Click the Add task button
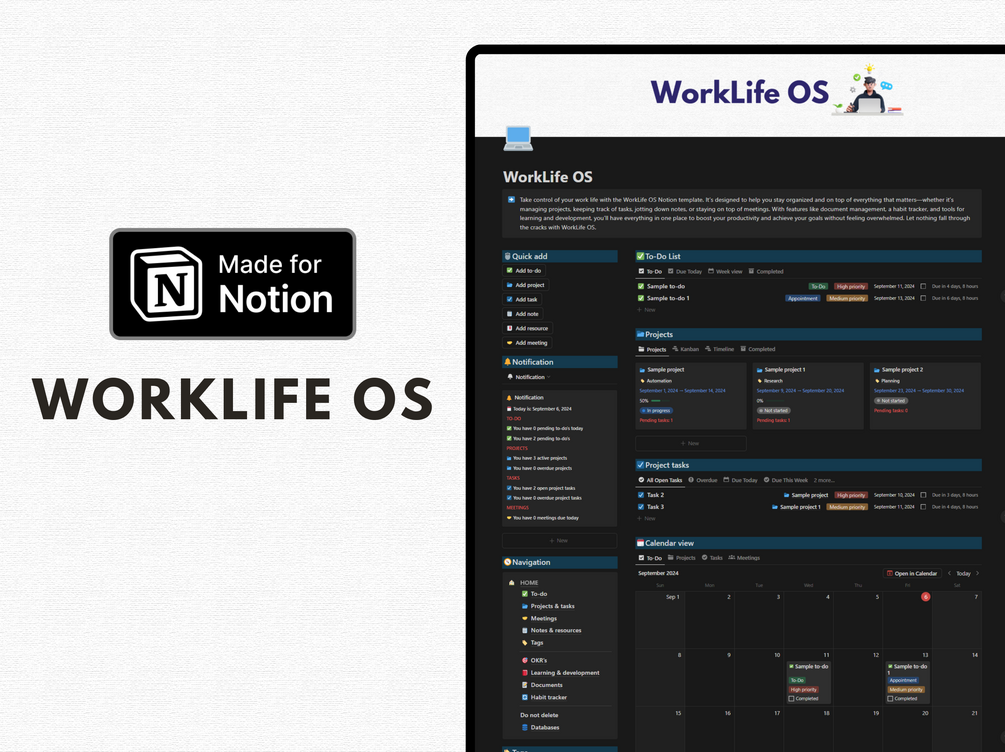Viewport: 1005px width, 752px height. point(522,299)
